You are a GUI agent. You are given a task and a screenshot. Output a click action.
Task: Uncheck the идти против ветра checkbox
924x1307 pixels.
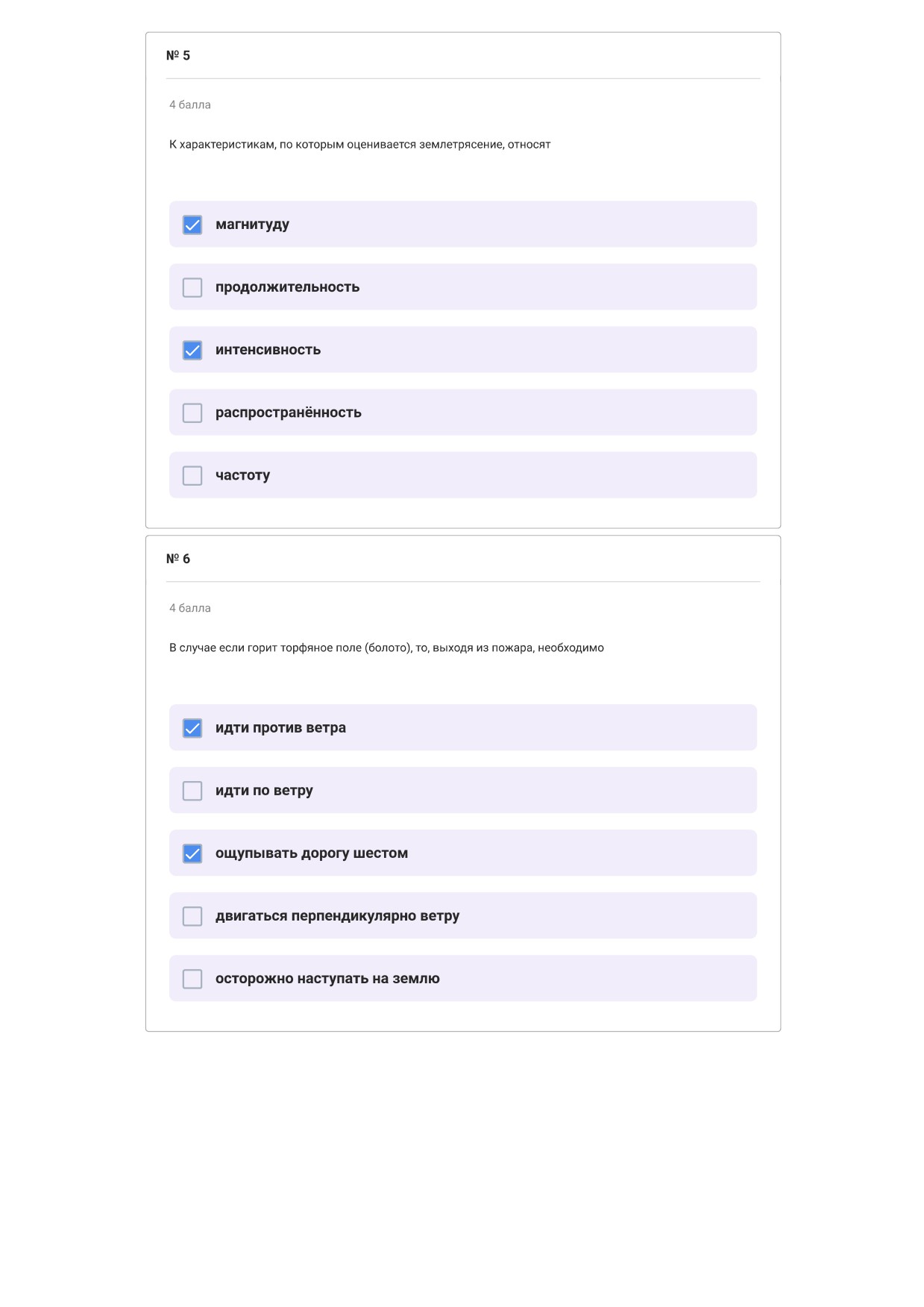[x=192, y=727]
